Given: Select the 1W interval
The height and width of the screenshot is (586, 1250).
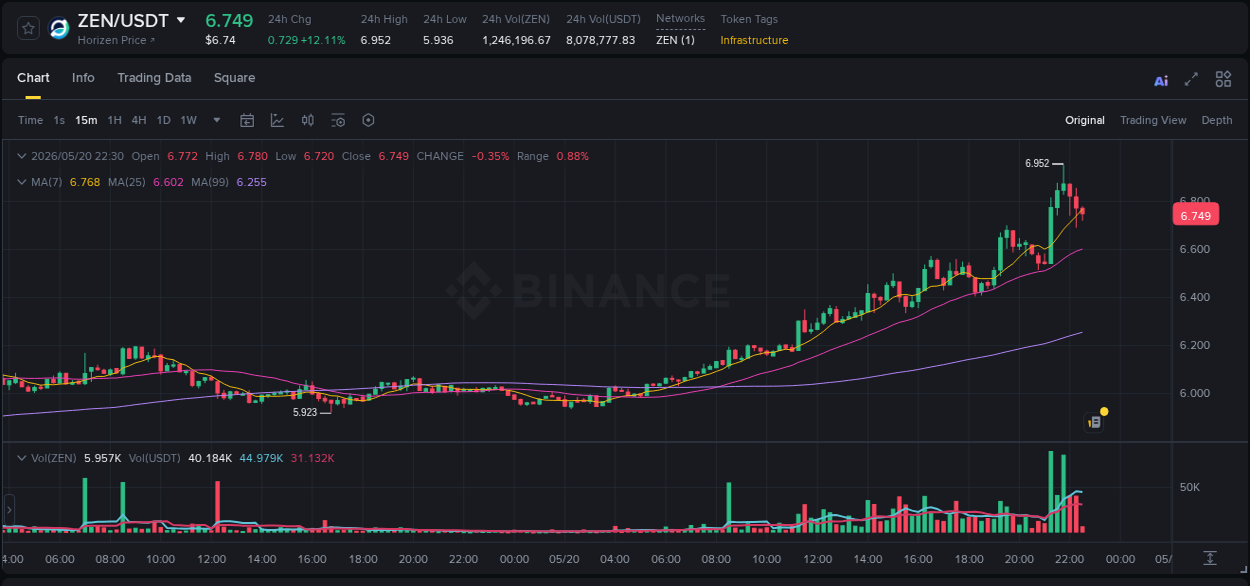Looking at the screenshot, I should click(x=188, y=120).
